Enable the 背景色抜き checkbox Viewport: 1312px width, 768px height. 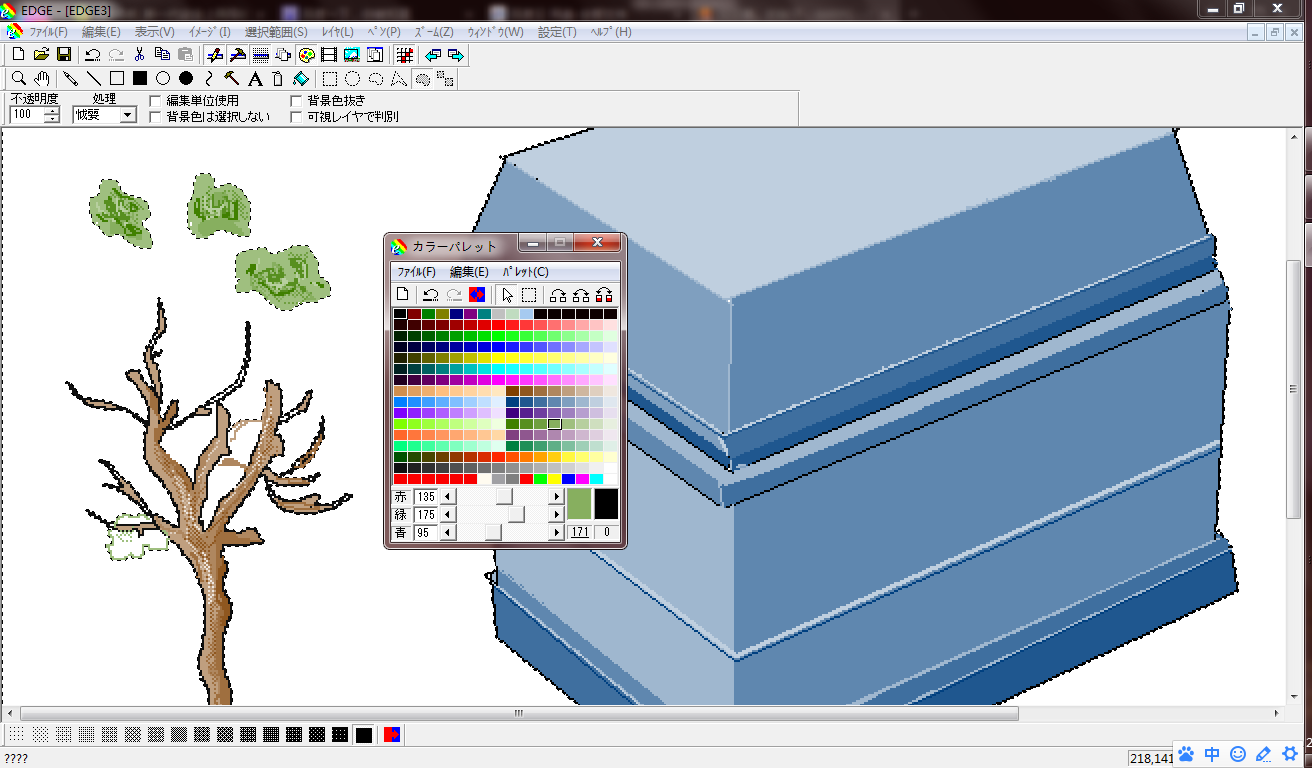pos(296,100)
